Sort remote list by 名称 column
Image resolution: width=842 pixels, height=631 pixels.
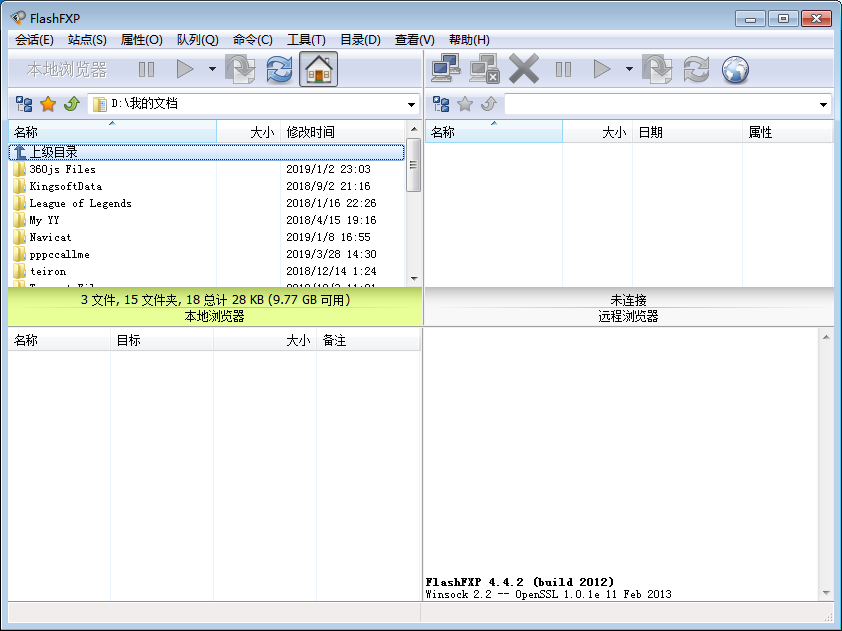point(494,132)
